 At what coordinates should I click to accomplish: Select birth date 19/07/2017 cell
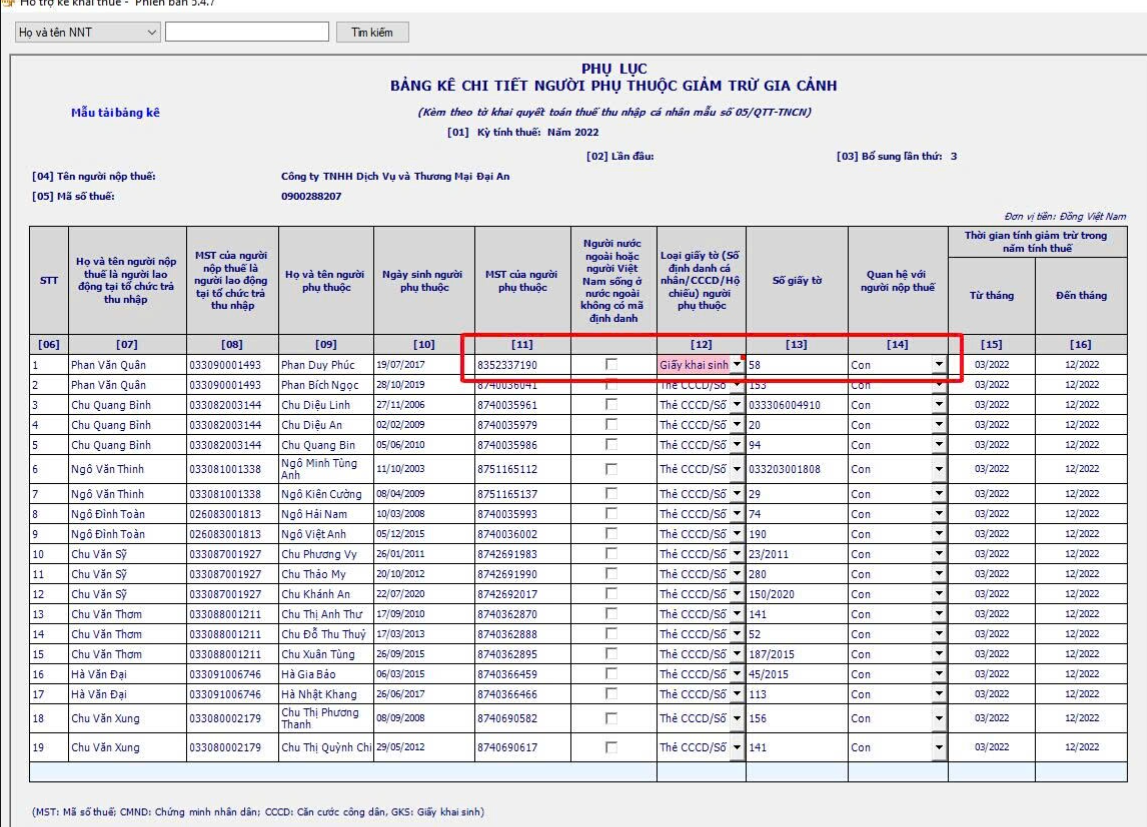422,365
